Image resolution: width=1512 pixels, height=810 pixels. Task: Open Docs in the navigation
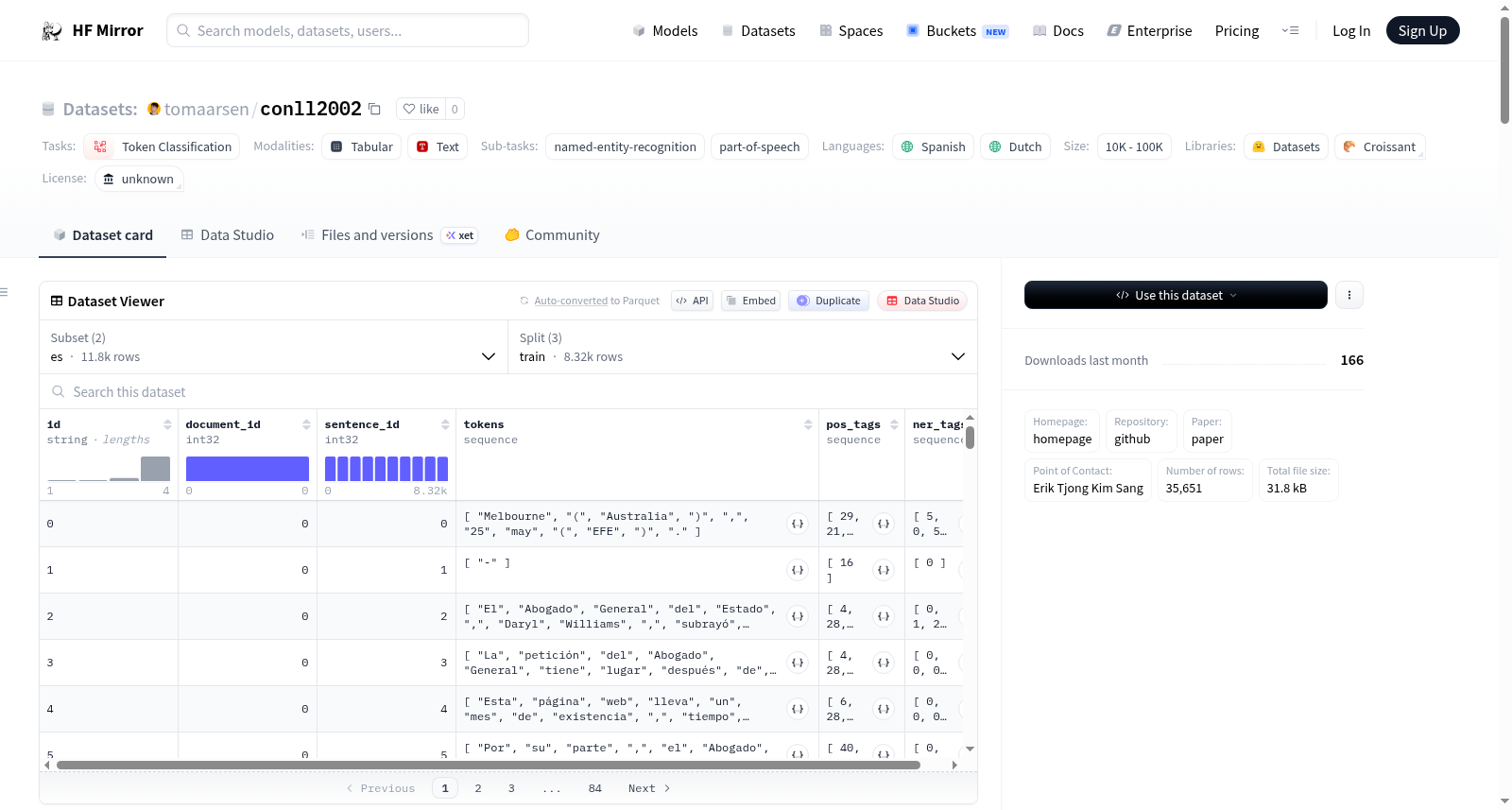point(1058,31)
